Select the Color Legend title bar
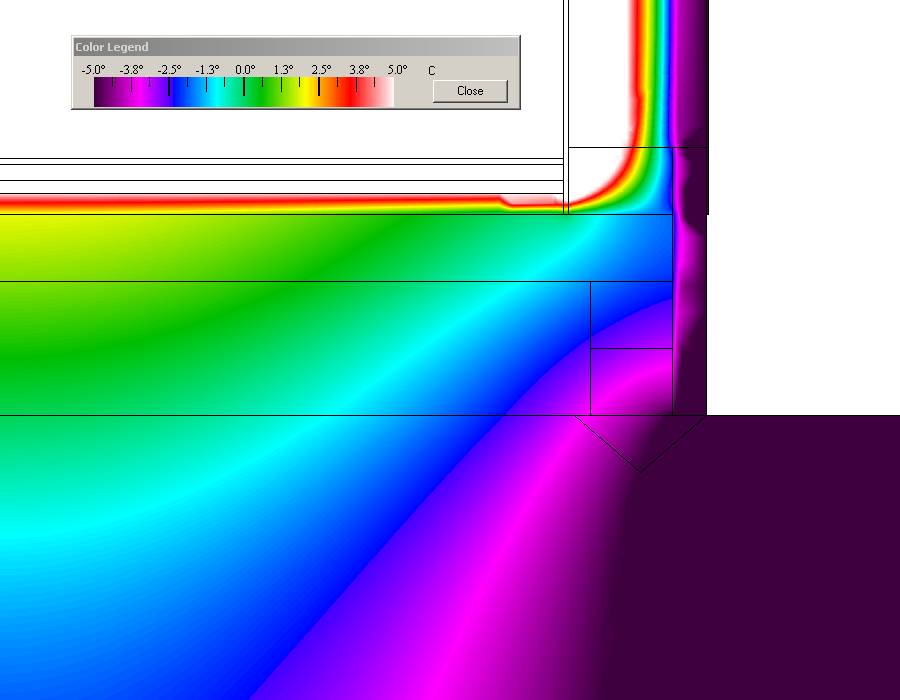Viewport: 900px width, 700px height. 296,47
